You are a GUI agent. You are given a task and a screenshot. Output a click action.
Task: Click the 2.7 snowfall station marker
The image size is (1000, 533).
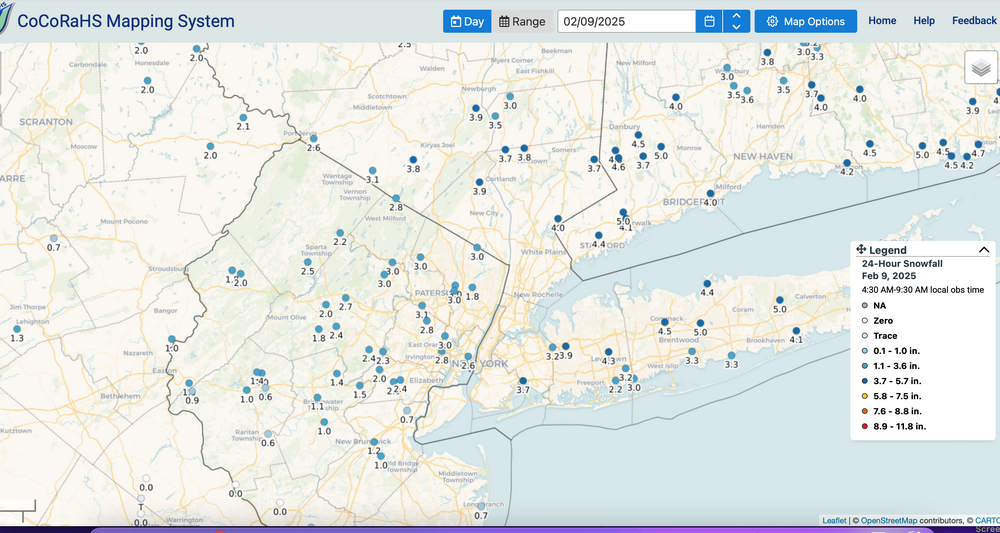(x=345, y=298)
